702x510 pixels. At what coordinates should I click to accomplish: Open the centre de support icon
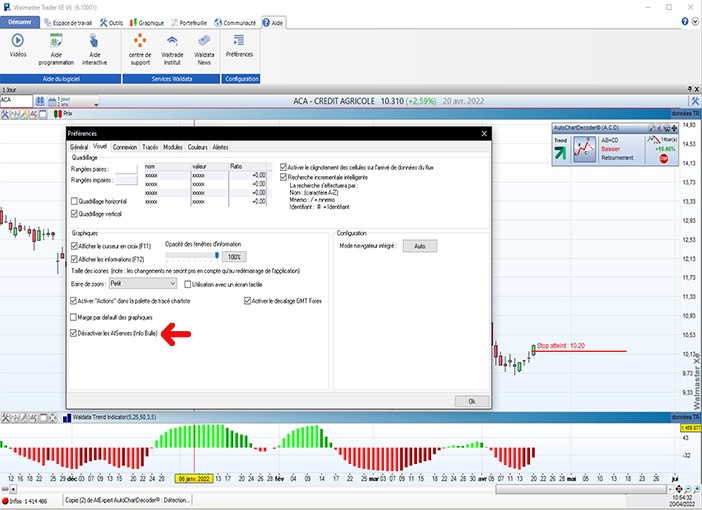pyautogui.click(x=140, y=41)
